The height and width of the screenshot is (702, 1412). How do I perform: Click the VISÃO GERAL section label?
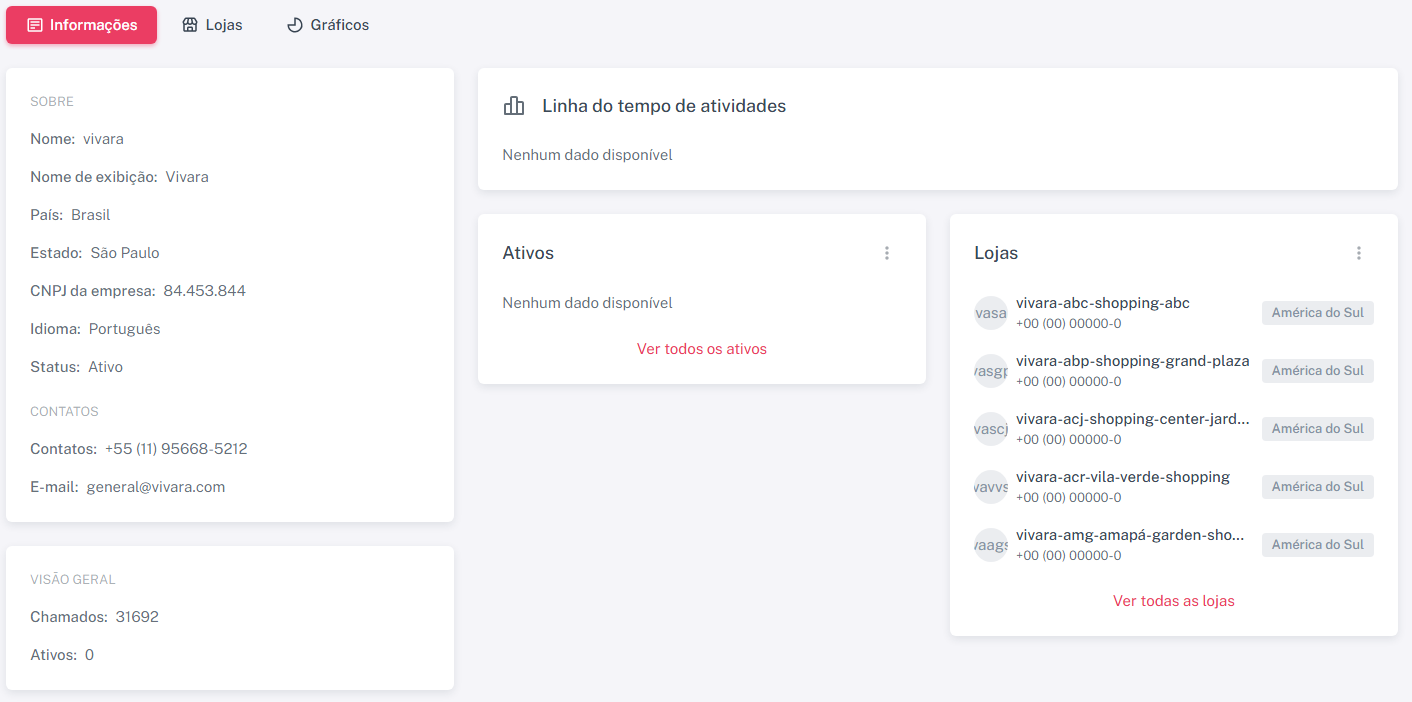point(73,580)
